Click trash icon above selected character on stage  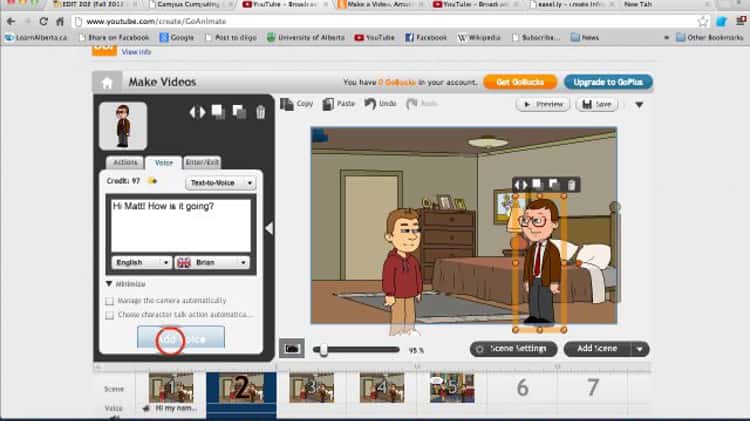click(572, 184)
